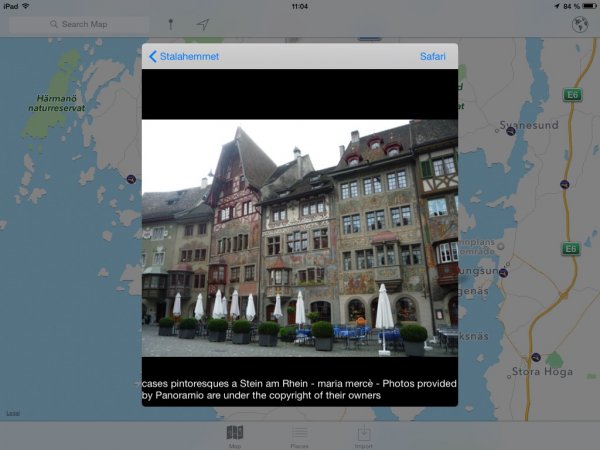Tap the Search Map field
Image resolution: width=600 pixels, height=450 pixels.
point(78,24)
